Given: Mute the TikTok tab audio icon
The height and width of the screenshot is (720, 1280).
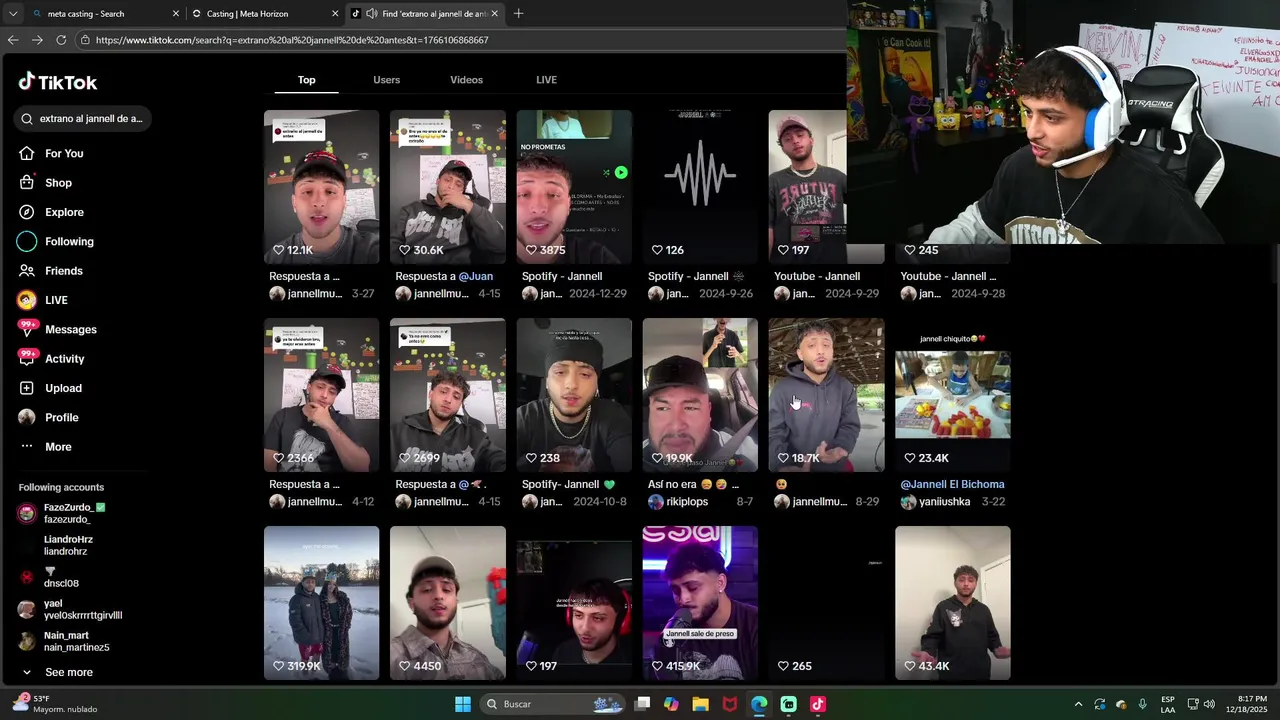Looking at the screenshot, I should (x=372, y=14).
